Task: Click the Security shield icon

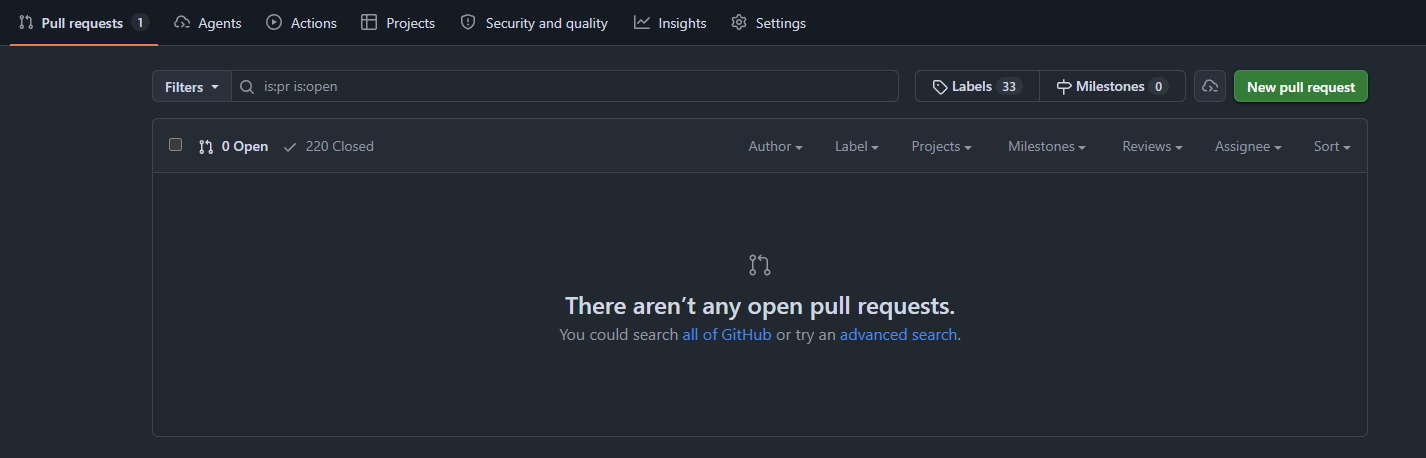Action: [468, 22]
